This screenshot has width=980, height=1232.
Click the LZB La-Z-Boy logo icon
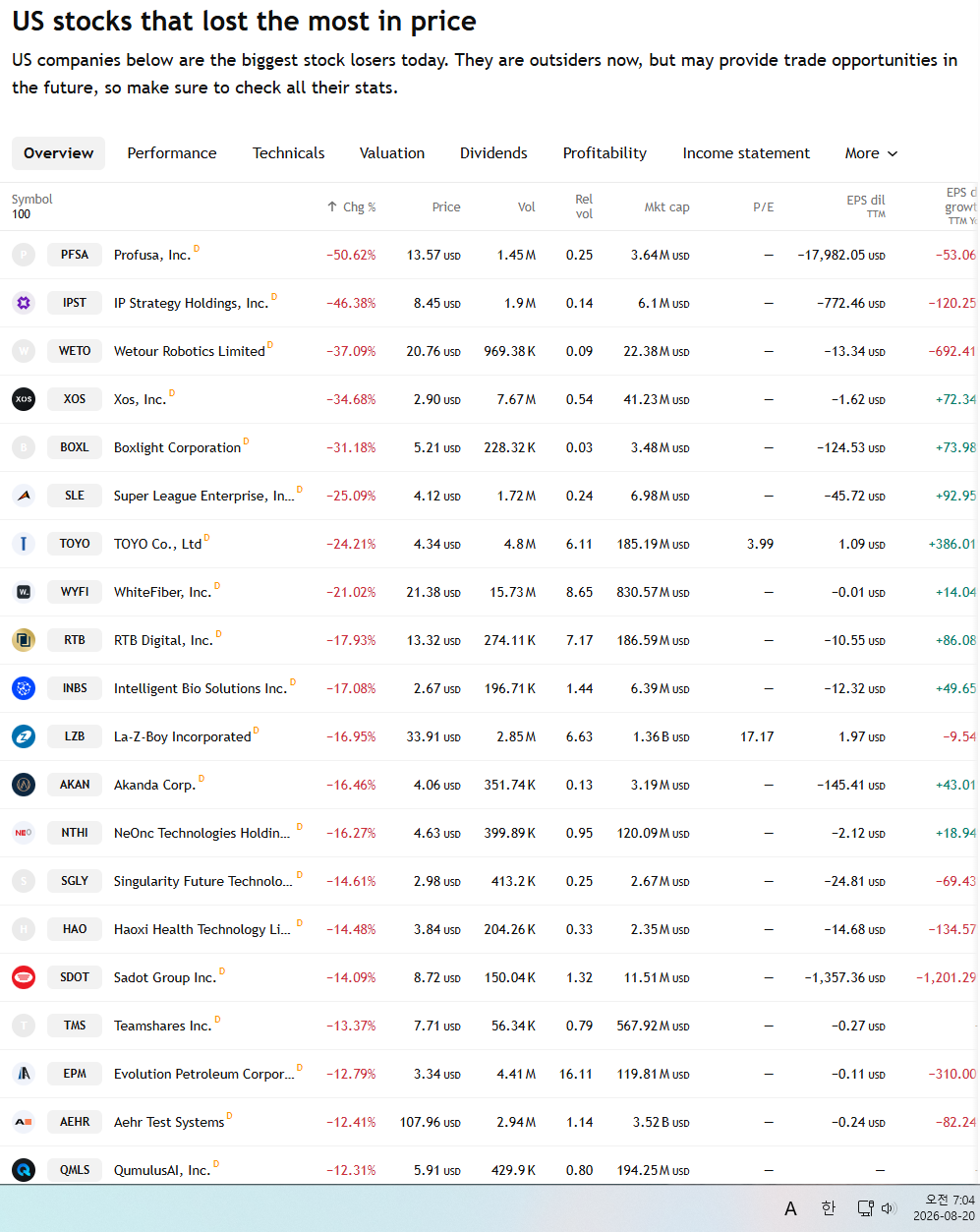tap(24, 736)
